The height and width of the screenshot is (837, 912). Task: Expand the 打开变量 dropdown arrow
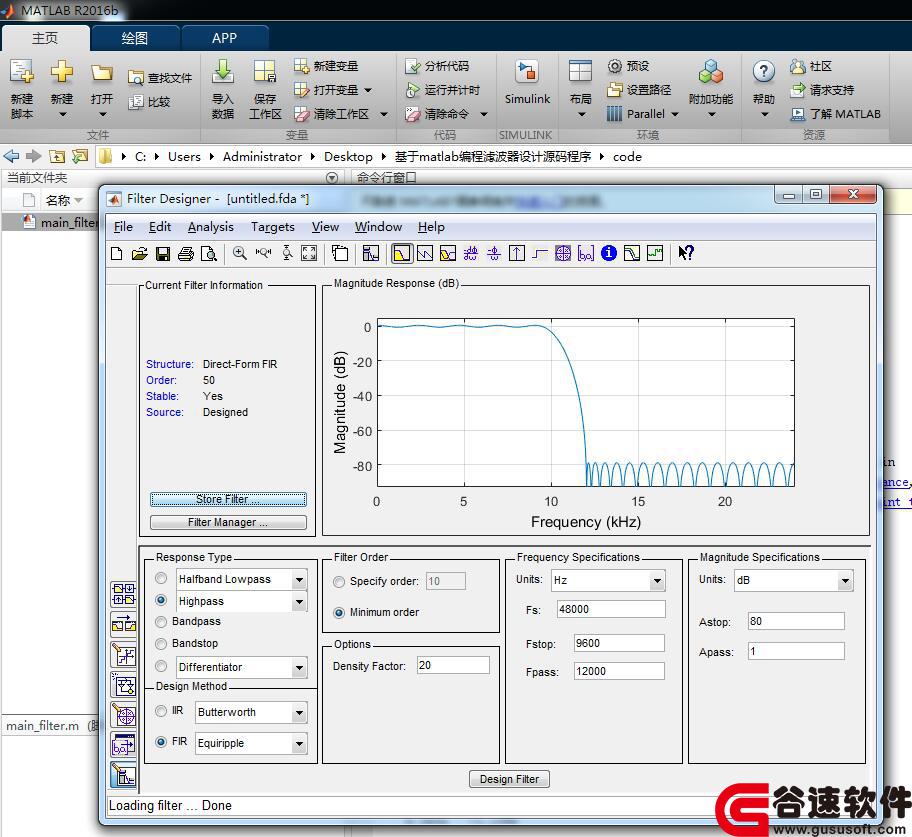368,90
